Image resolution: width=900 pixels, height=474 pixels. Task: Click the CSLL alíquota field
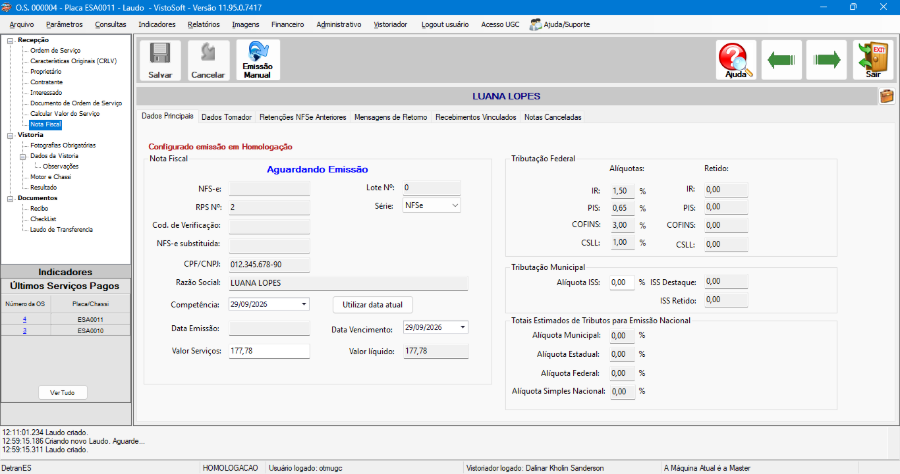623,243
